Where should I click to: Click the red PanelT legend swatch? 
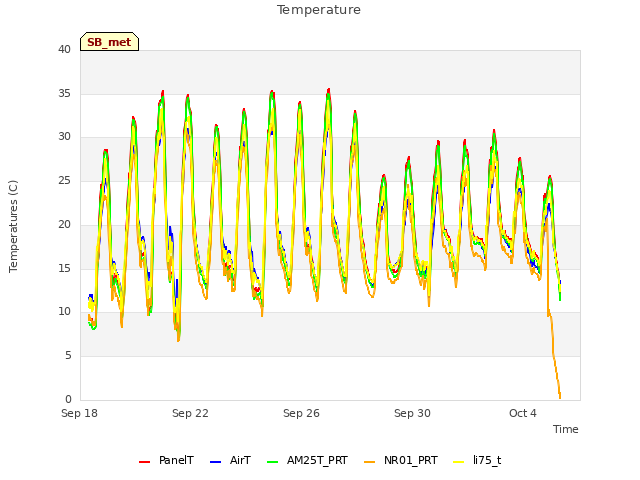coord(144,462)
